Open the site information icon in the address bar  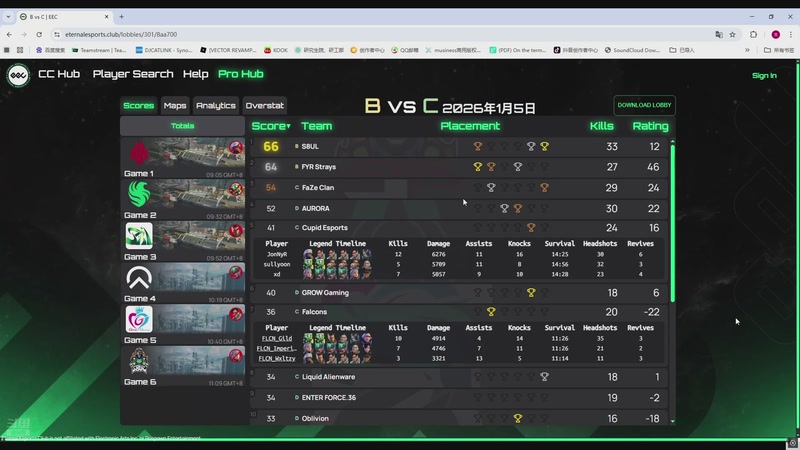tap(57, 34)
